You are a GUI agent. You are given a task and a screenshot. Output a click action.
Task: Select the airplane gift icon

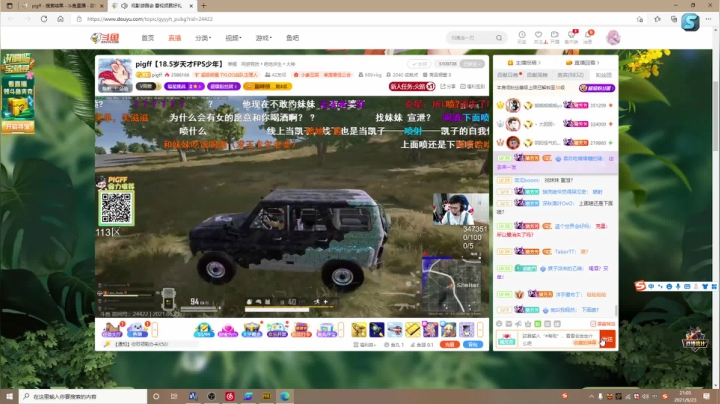pyautogui.click(x=394, y=330)
